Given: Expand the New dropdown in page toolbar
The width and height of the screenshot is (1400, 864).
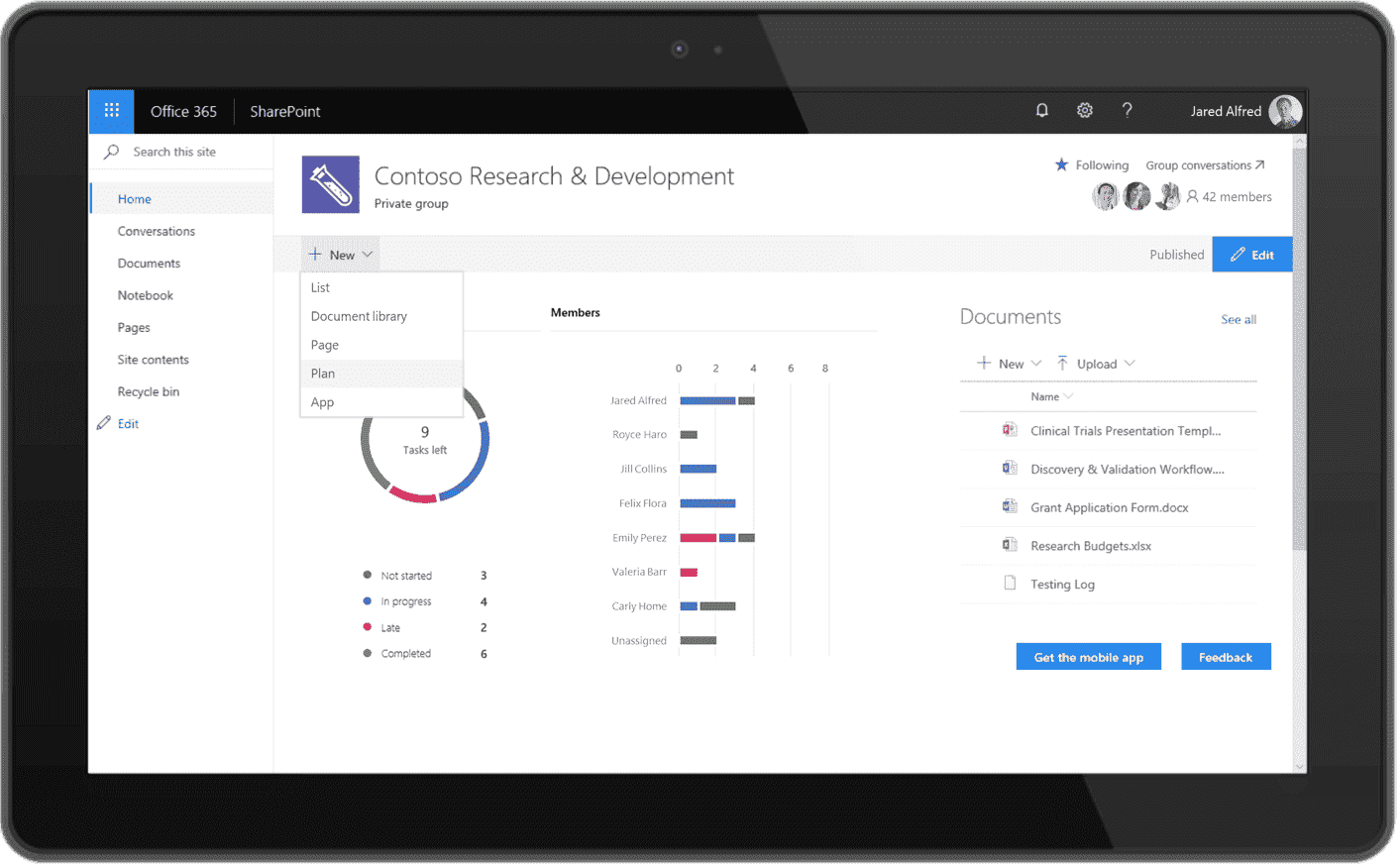Looking at the screenshot, I should [x=340, y=255].
